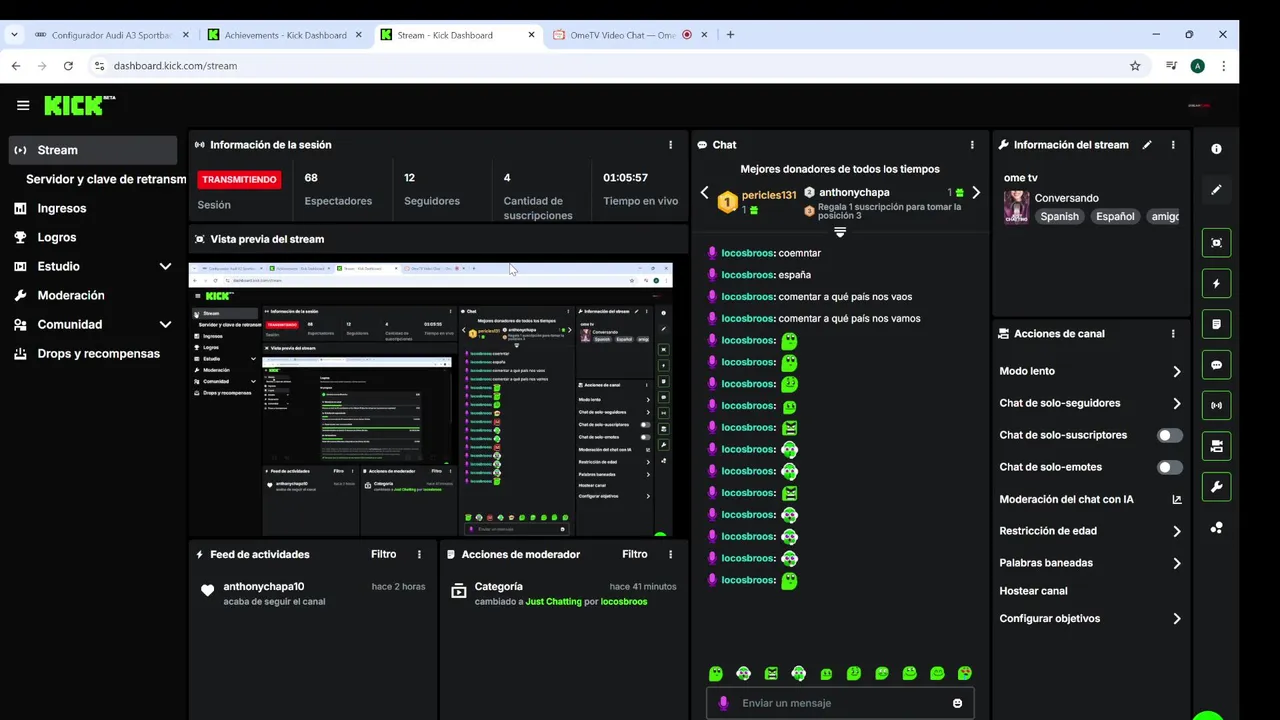The width and height of the screenshot is (1280, 720).
Task: Open the Chat panel three-dot menu
Action: click(972, 145)
